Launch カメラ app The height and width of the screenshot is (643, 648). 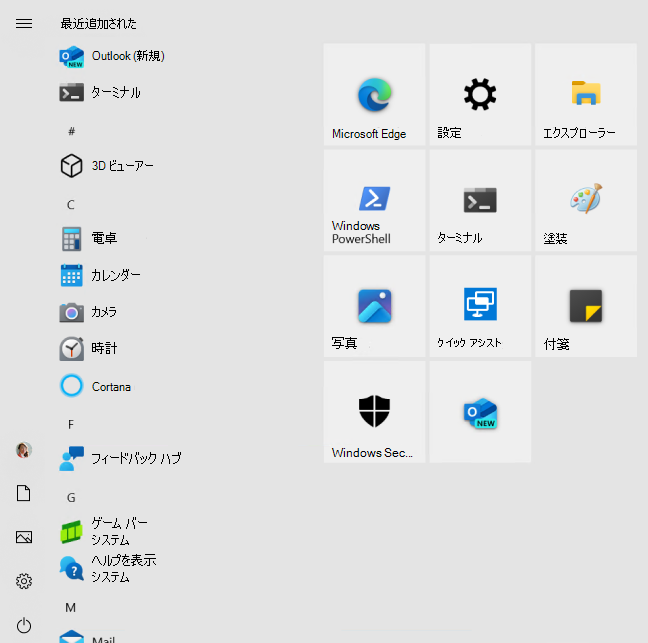88,312
